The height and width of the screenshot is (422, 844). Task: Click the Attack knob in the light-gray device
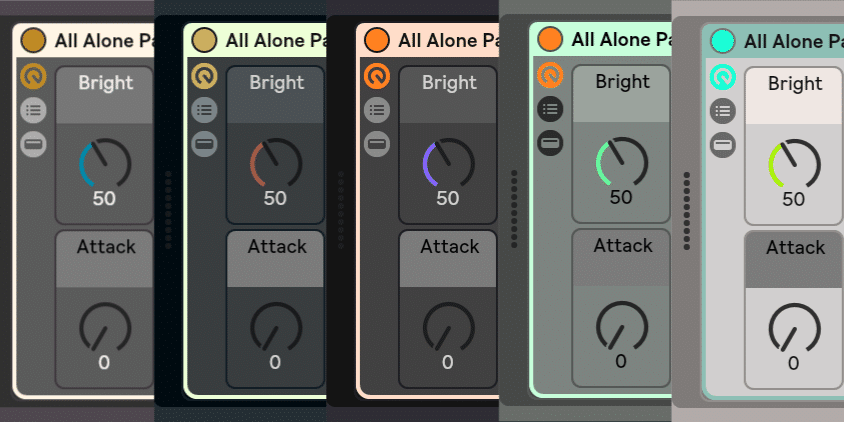[x=793, y=328]
